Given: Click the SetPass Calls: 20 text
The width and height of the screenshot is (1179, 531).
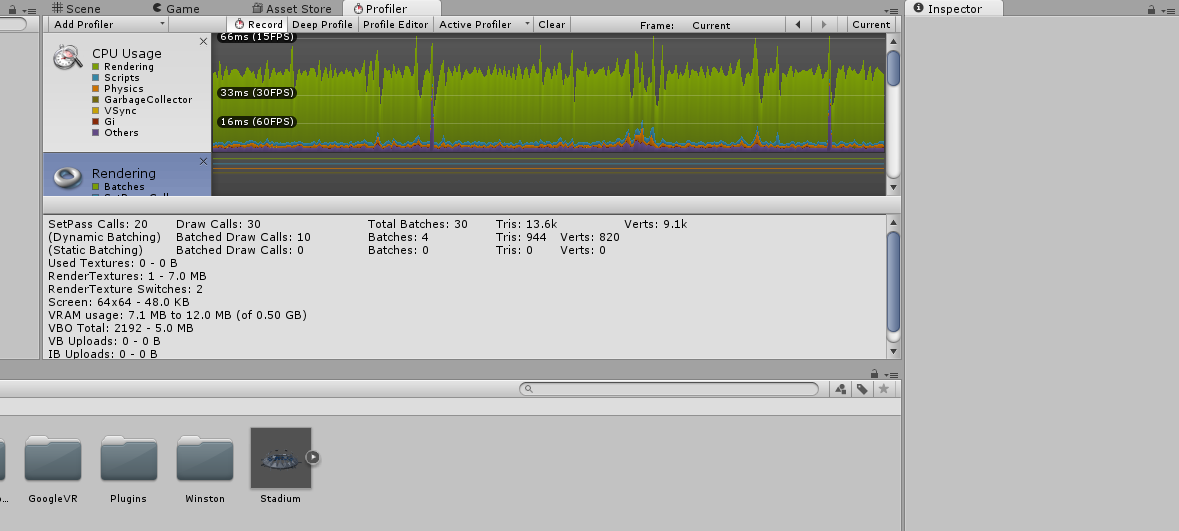Looking at the screenshot, I should coord(98,224).
